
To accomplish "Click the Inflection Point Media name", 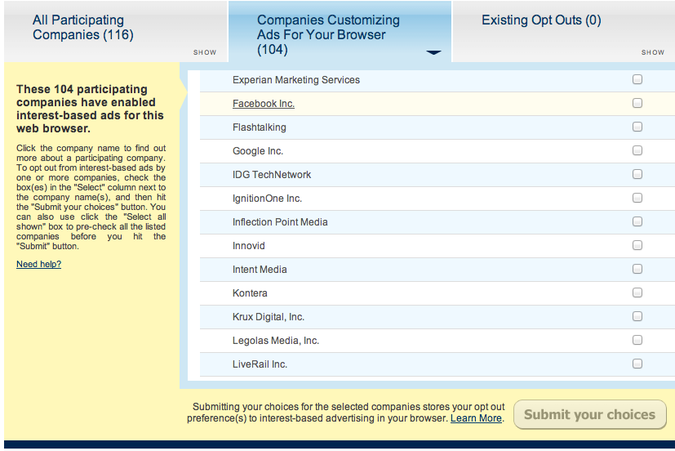I will [280, 222].
